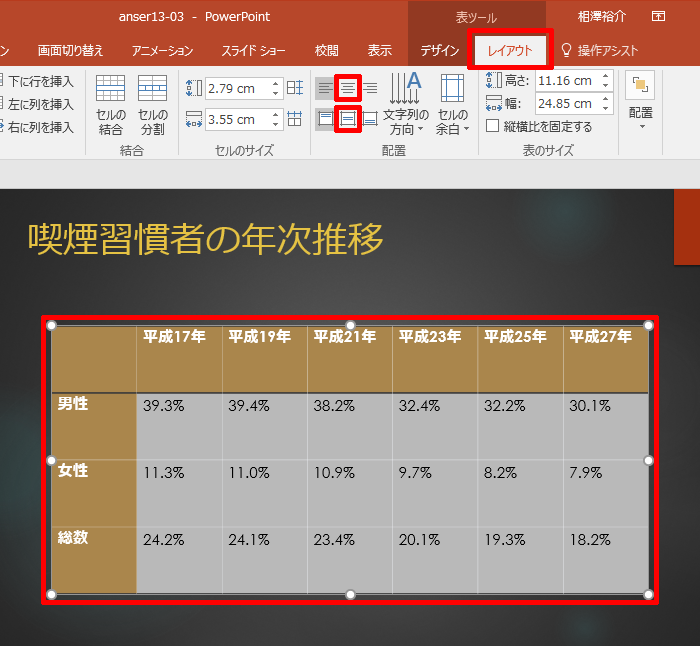Open the Text Direction (文字列の方向) dropdown
700x646 pixels.
[x=406, y=104]
